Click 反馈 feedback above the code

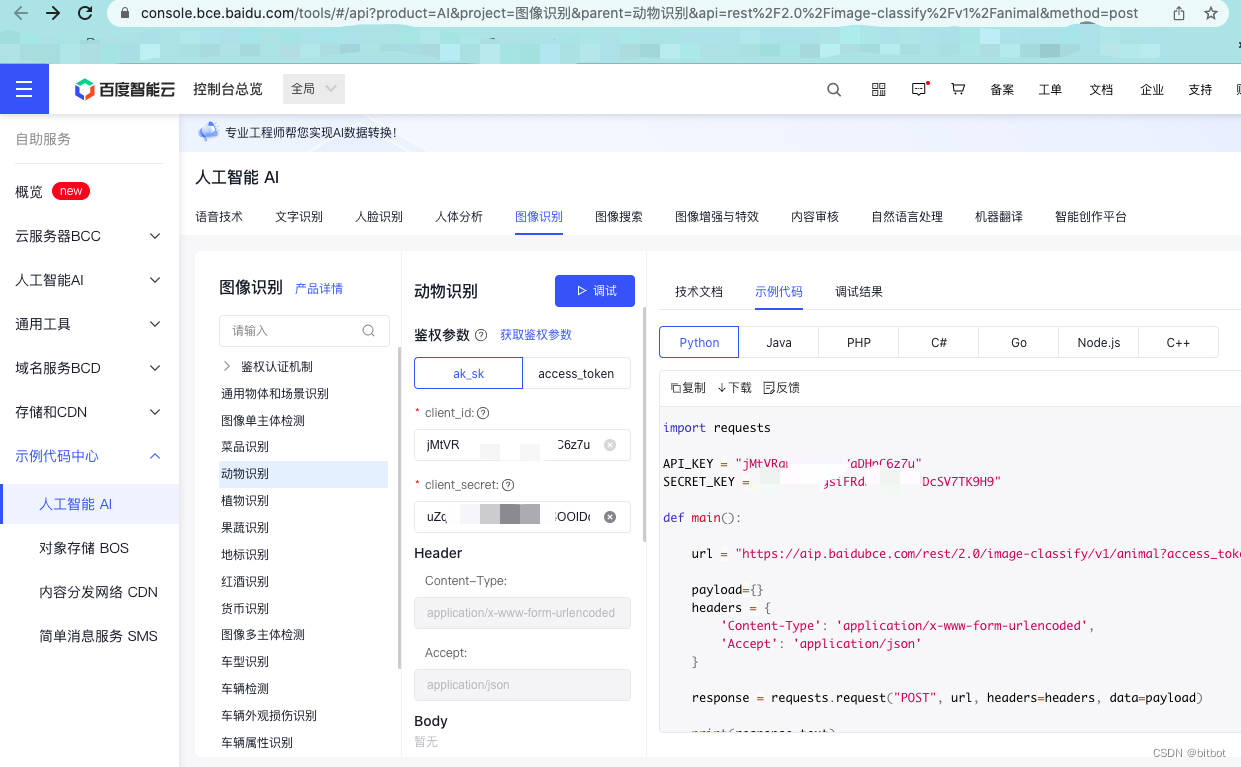781,387
